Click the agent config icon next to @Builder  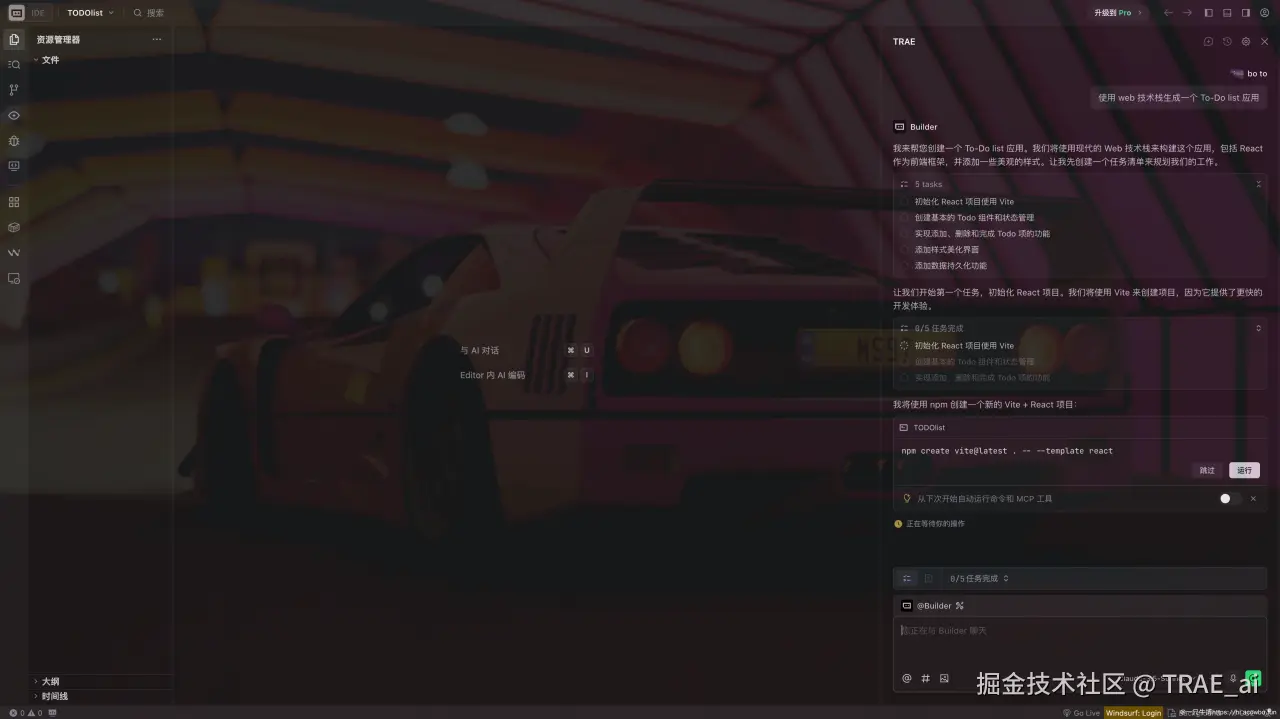tap(960, 606)
